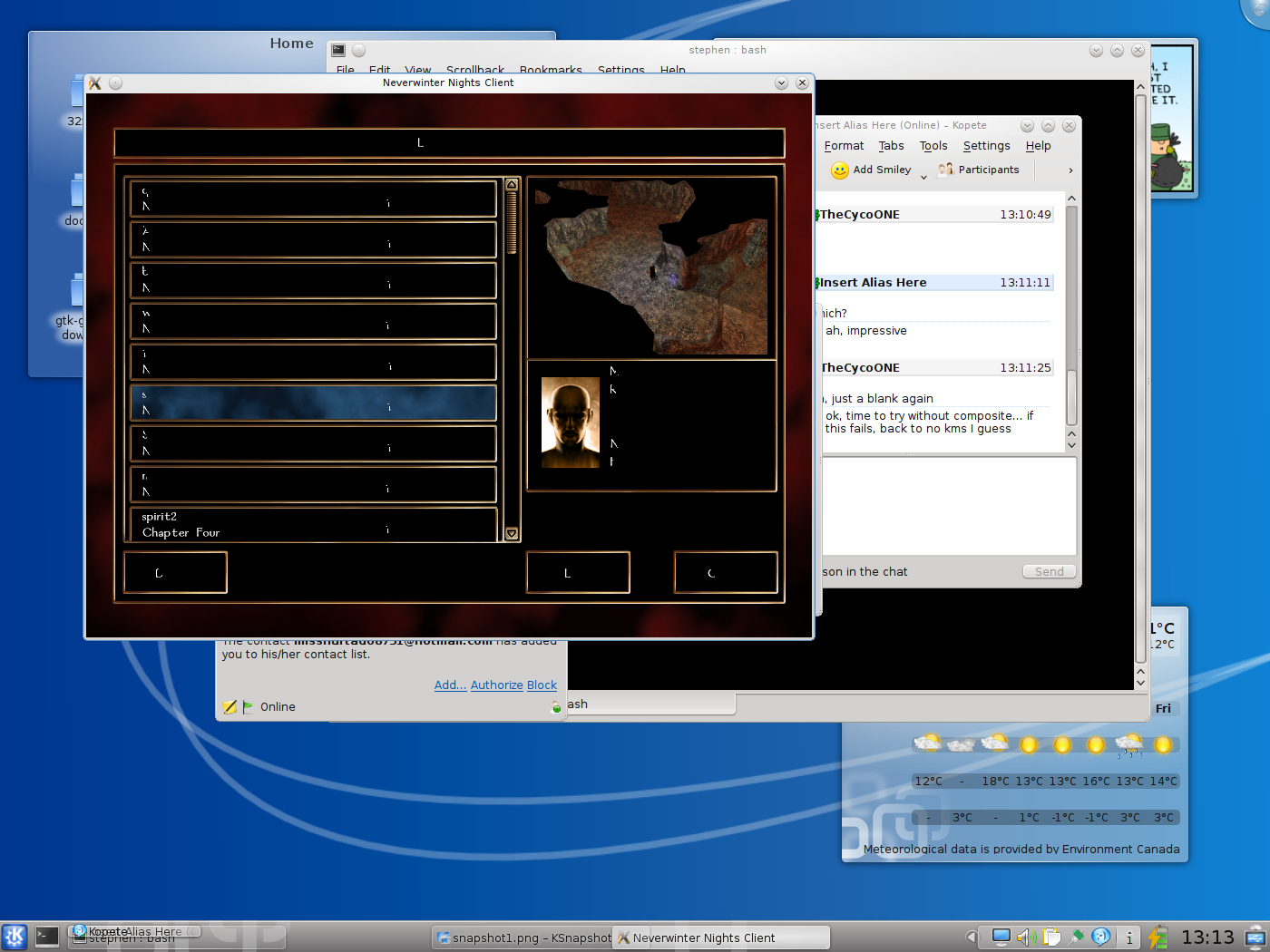This screenshot has height=952, width=1270.
Task: Click the save list scrollbar down arrow
Action: coord(512,534)
